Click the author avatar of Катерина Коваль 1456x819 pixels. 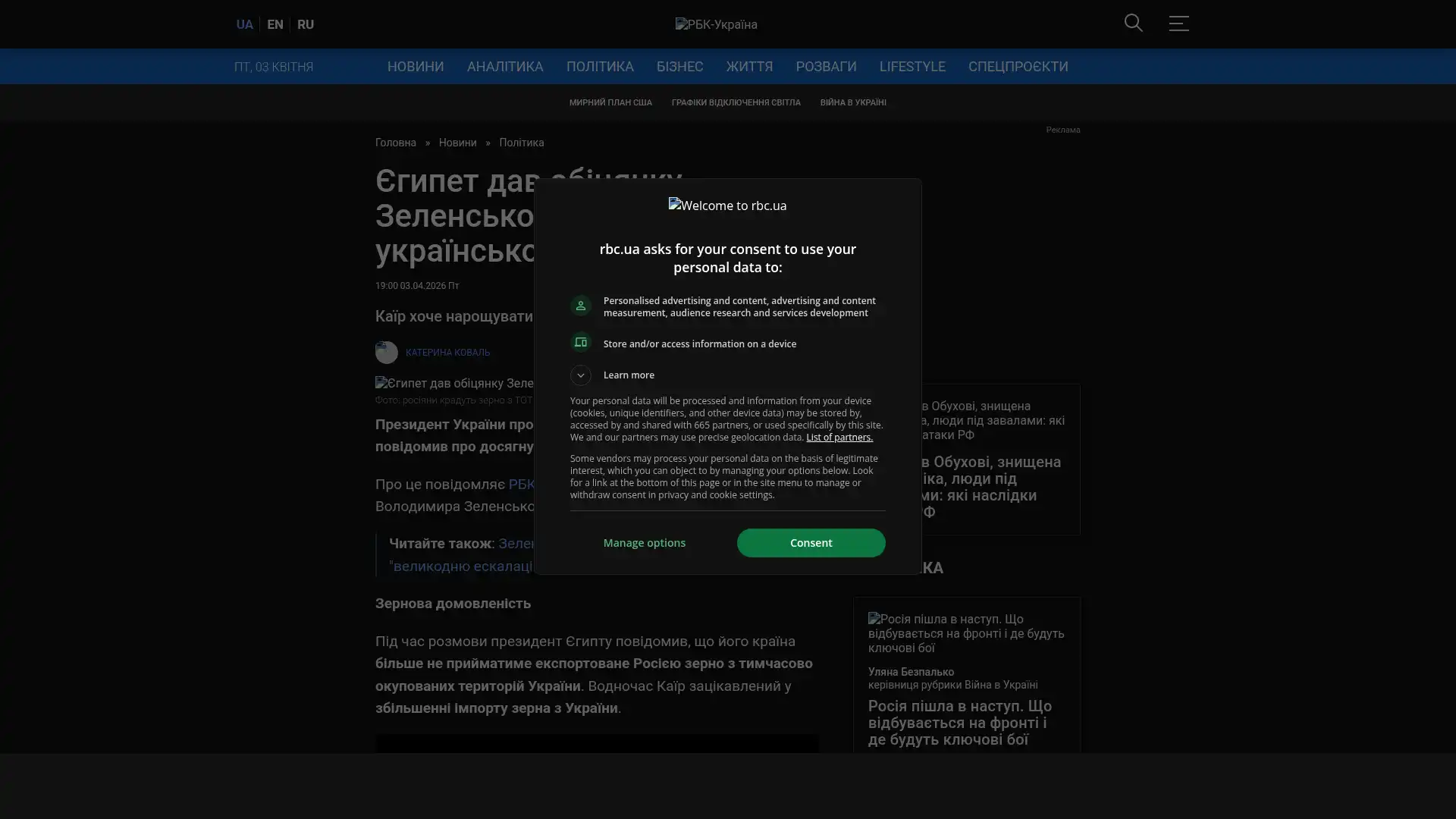click(387, 353)
